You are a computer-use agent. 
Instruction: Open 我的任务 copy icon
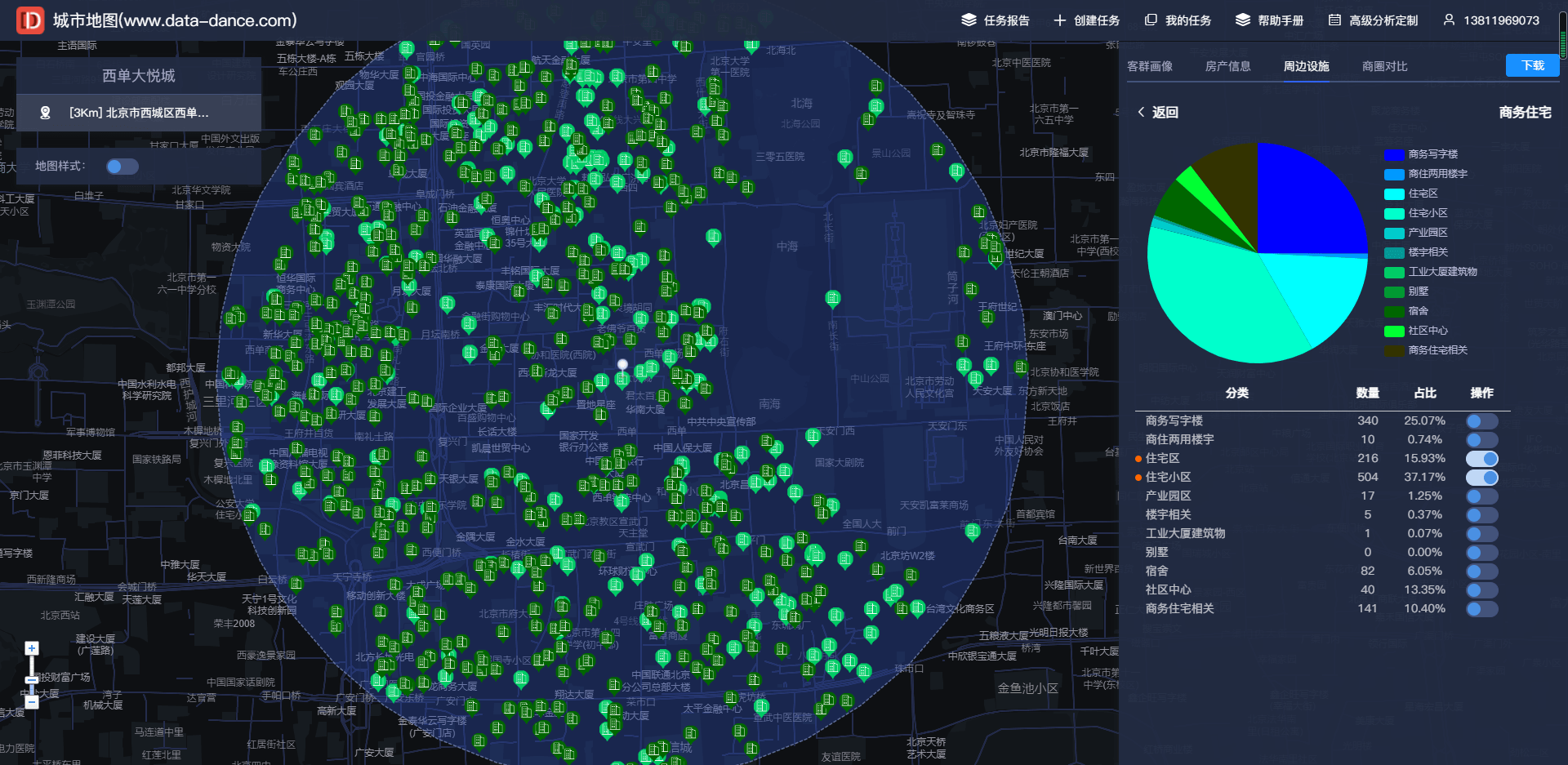(x=1151, y=20)
